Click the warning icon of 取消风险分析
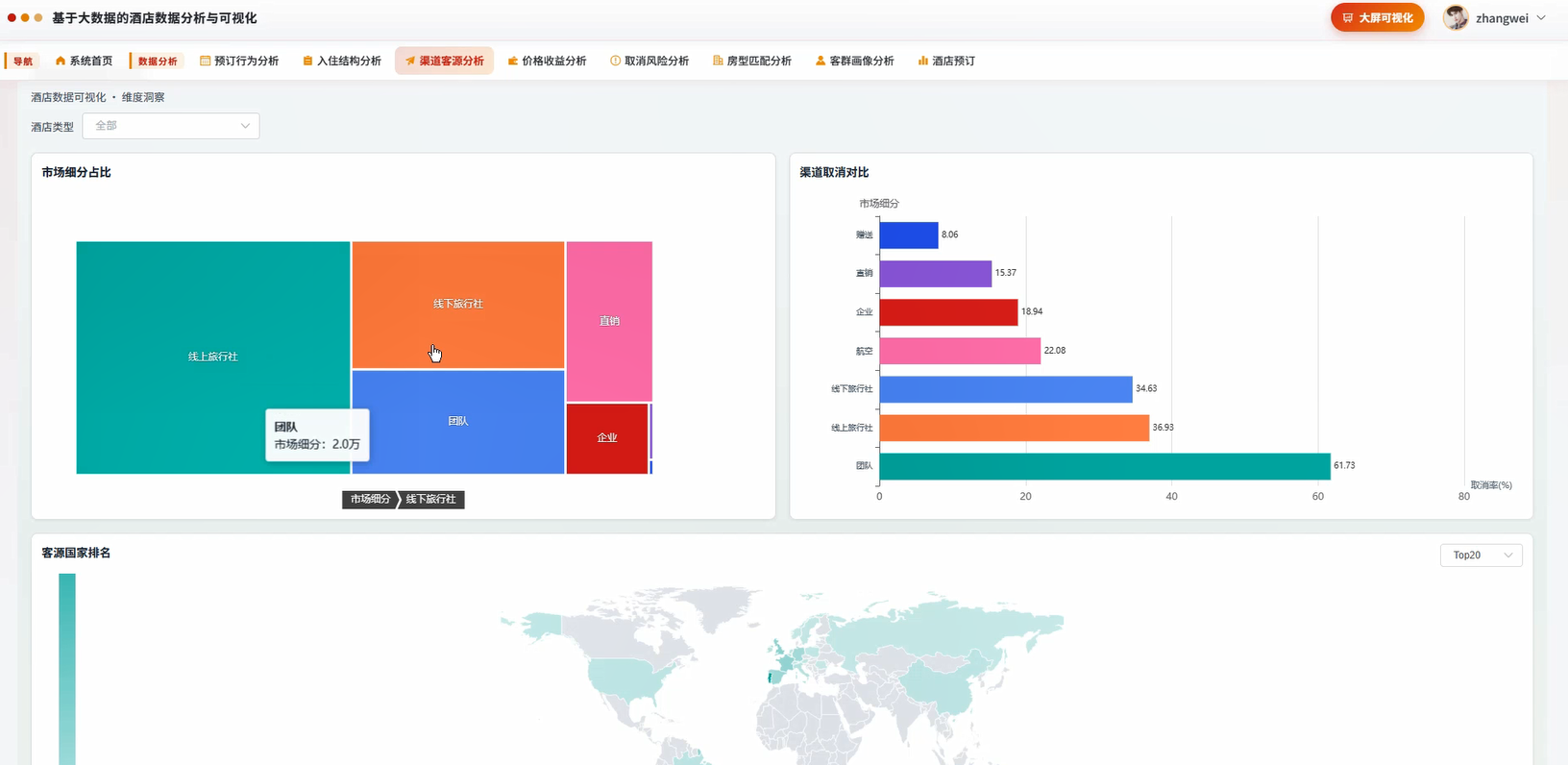 point(615,61)
